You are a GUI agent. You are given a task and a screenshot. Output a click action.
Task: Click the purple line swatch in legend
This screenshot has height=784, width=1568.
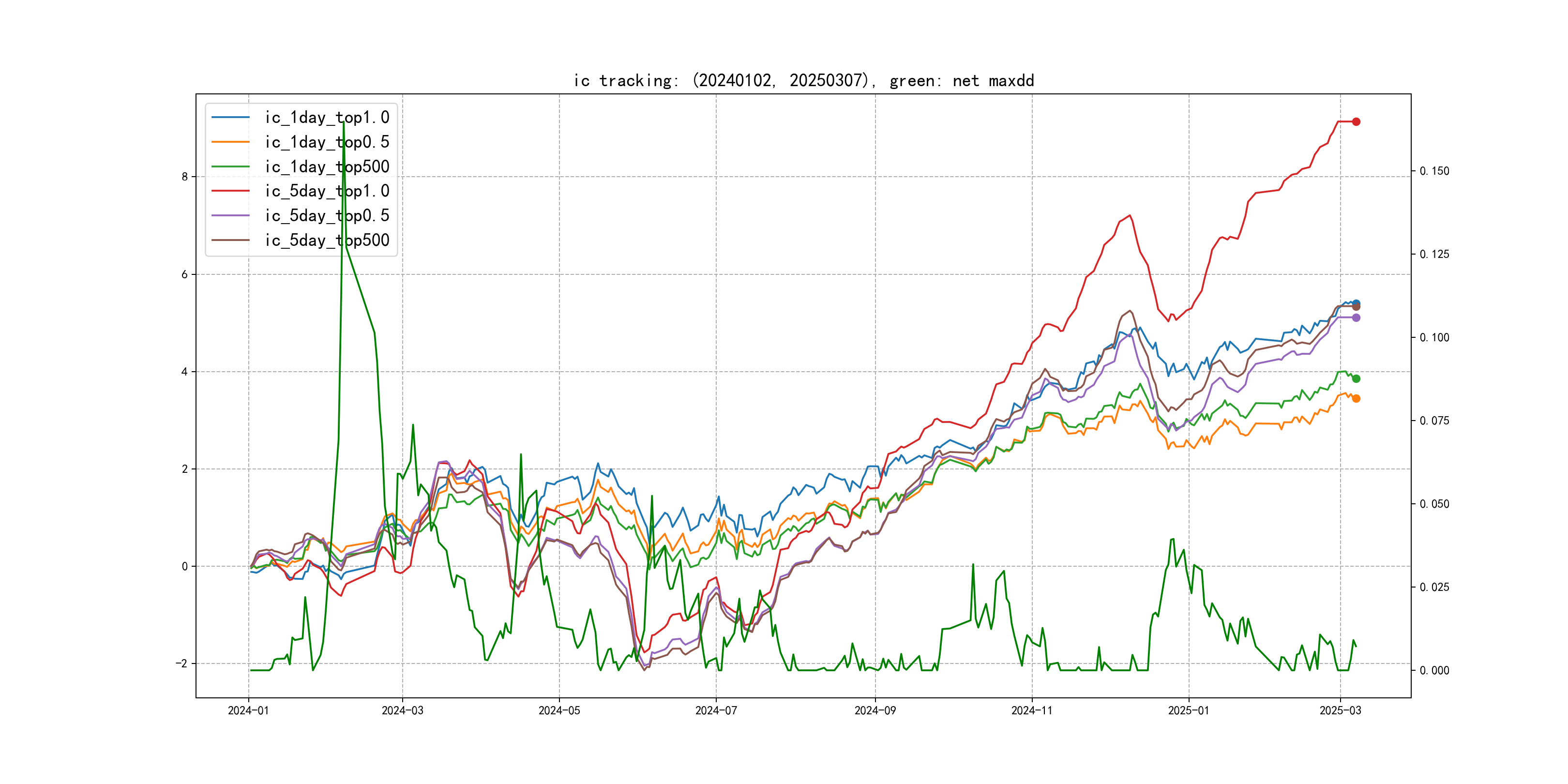[230, 215]
